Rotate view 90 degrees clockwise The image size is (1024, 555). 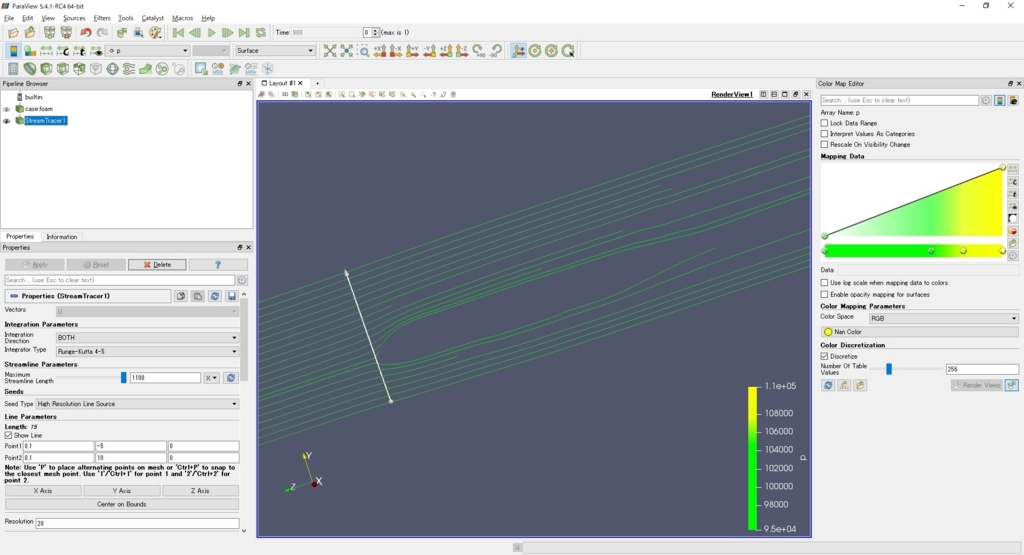coord(479,51)
